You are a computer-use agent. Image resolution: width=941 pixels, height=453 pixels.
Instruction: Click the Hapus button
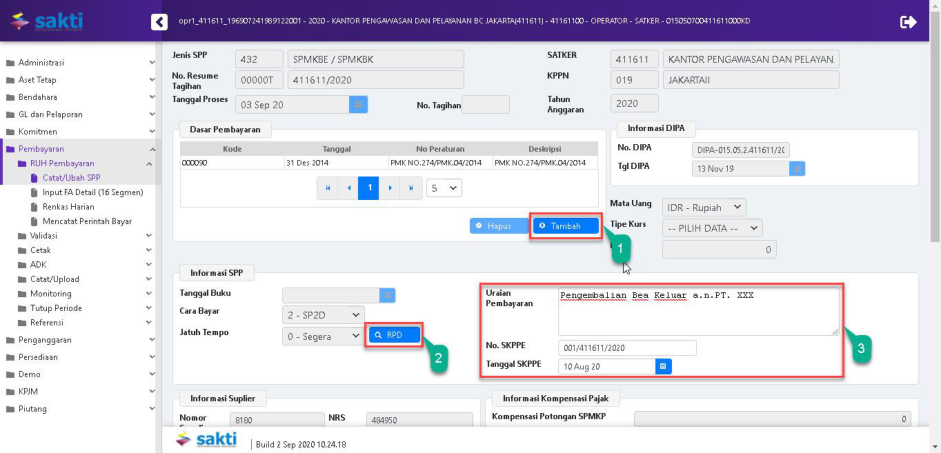499,226
